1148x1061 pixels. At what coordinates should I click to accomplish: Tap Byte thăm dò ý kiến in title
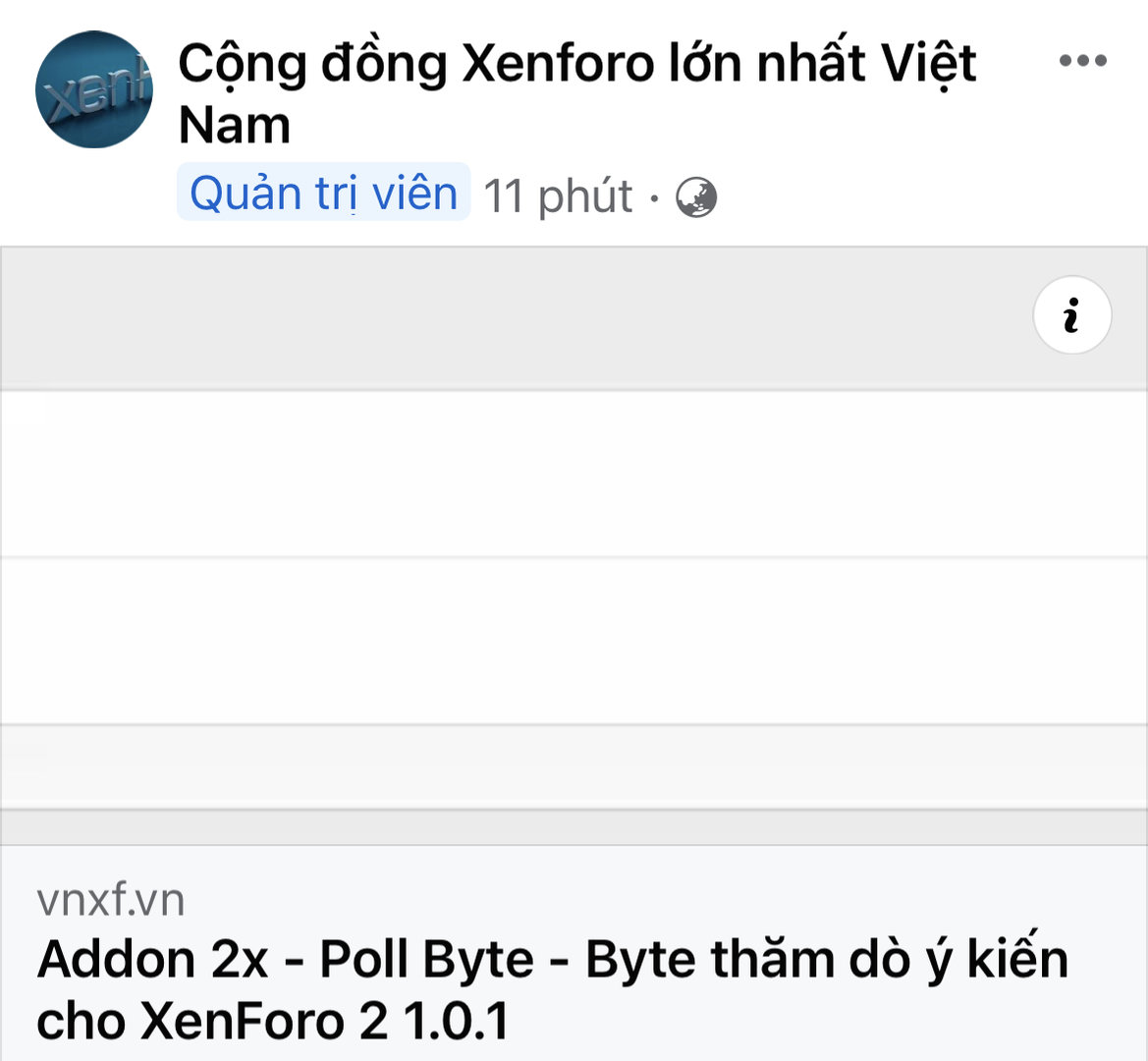[827, 959]
